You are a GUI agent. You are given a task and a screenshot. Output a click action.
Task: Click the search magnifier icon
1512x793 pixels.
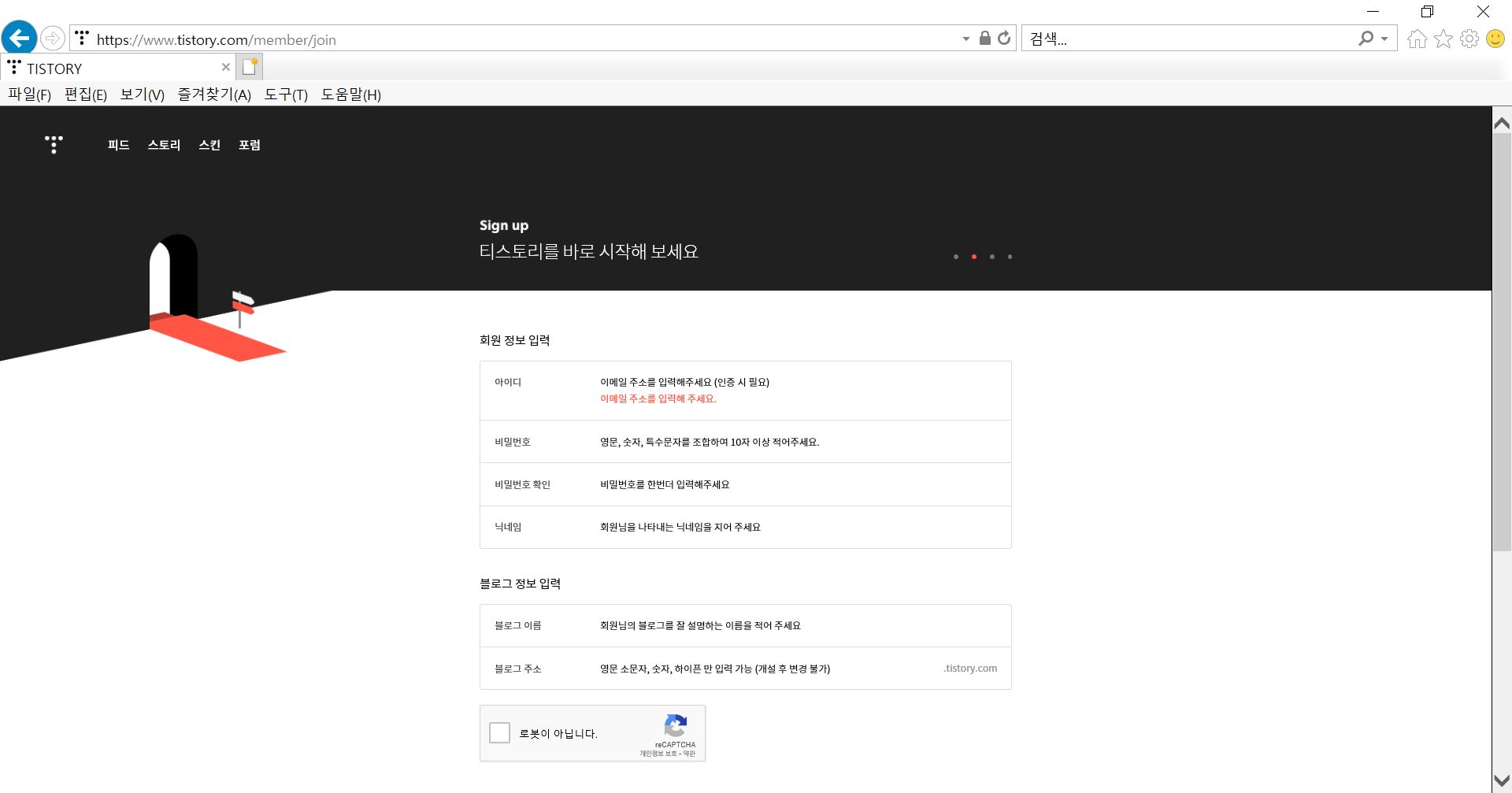click(1366, 38)
